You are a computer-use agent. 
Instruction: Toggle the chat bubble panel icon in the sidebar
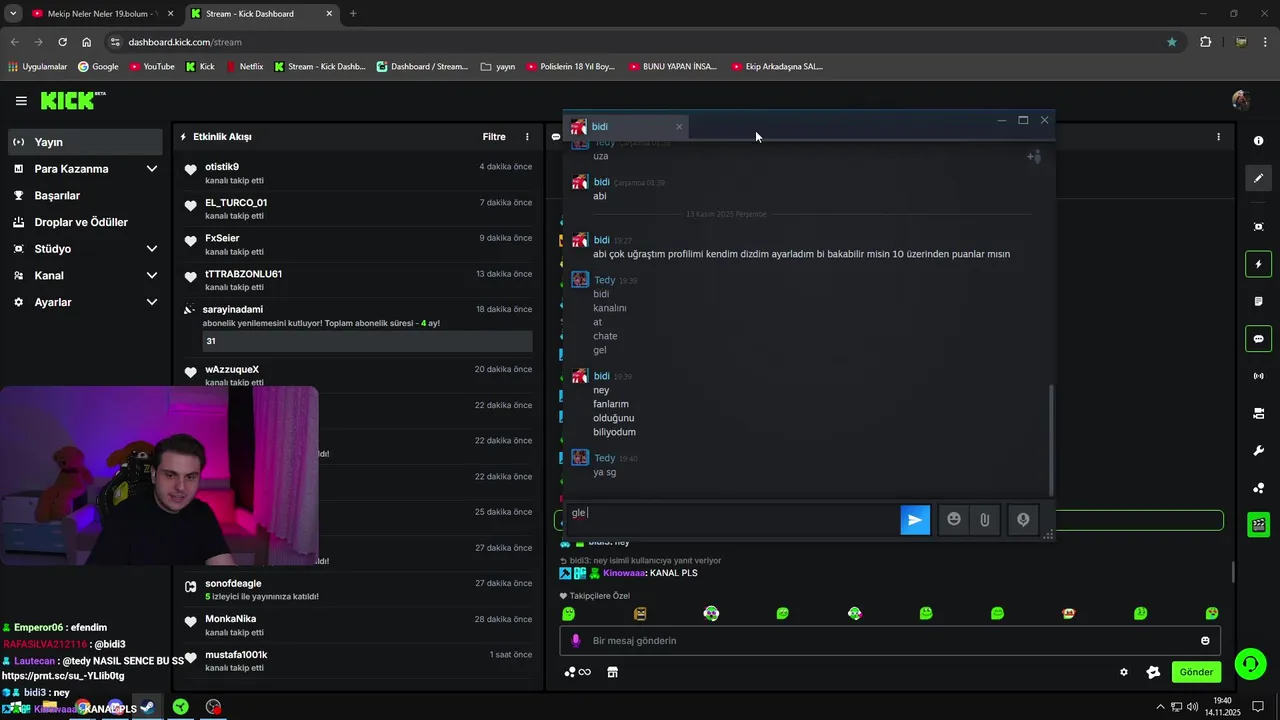[1258, 339]
